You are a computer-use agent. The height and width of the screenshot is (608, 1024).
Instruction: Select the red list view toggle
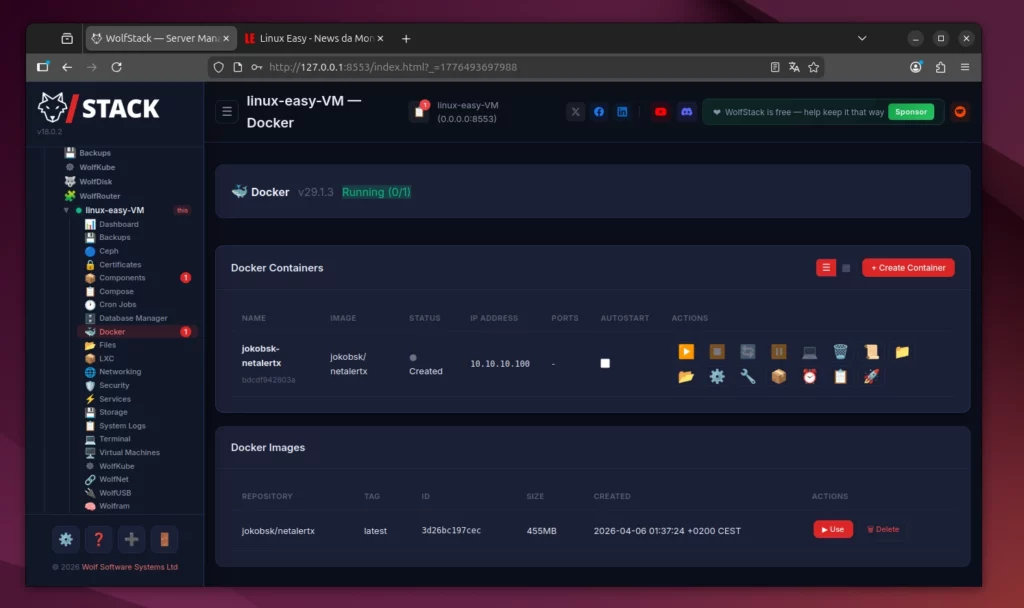pyautogui.click(x=824, y=267)
